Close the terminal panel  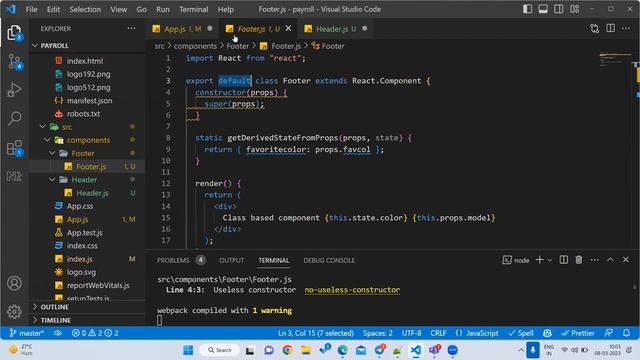pyautogui.click(x=626, y=260)
